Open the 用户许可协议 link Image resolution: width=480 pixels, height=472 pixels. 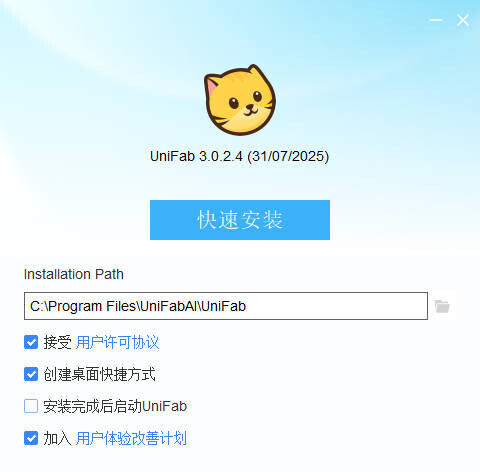[x=117, y=342]
